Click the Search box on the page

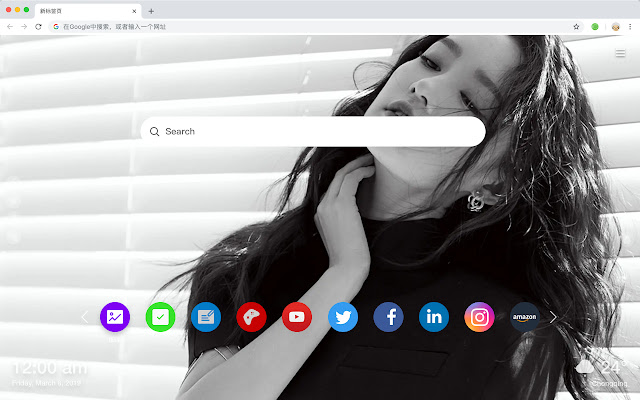(313, 131)
